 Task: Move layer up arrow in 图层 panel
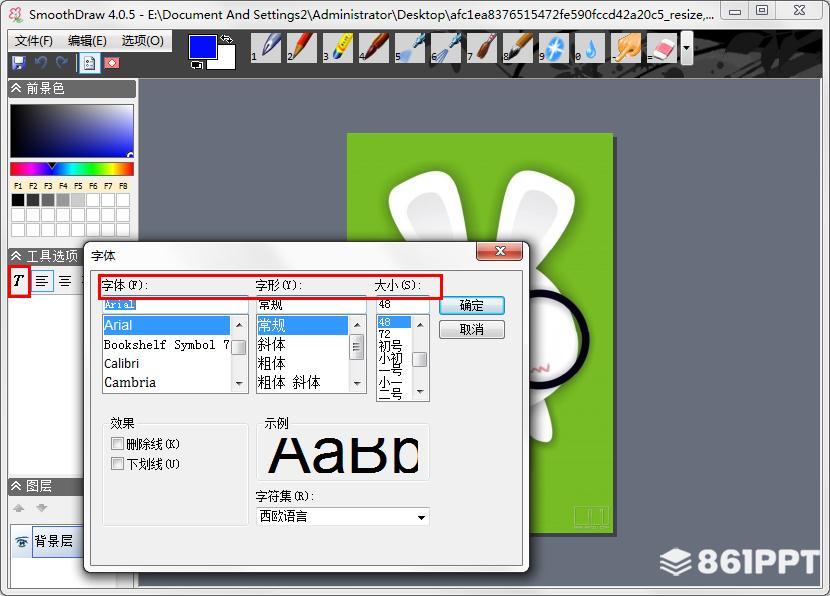[19, 508]
